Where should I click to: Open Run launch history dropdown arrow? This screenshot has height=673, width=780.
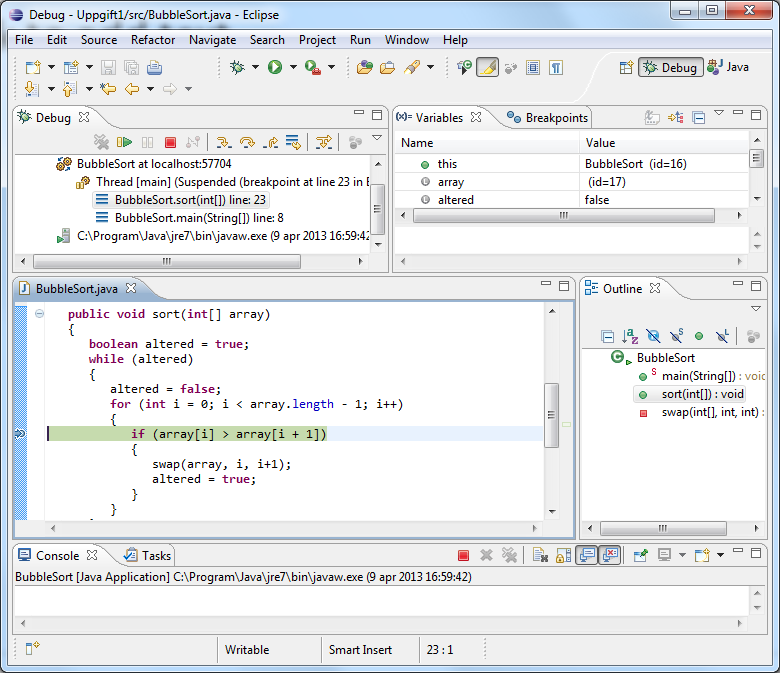click(x=293, y=67)
